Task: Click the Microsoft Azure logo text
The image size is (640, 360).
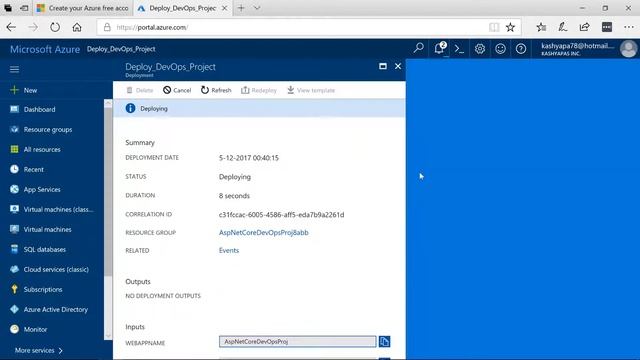Action: point(45,49)
